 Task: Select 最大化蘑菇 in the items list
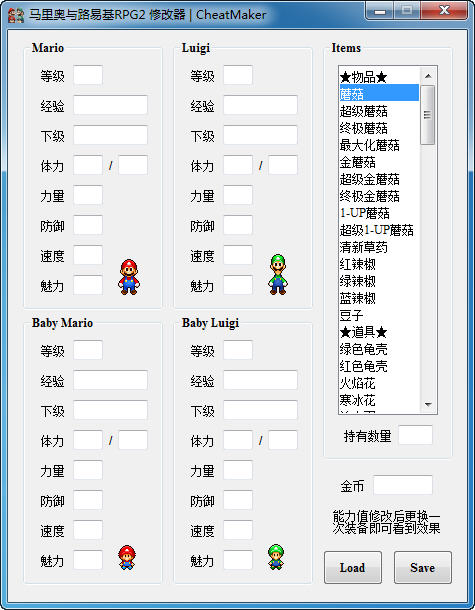[379, 145]
